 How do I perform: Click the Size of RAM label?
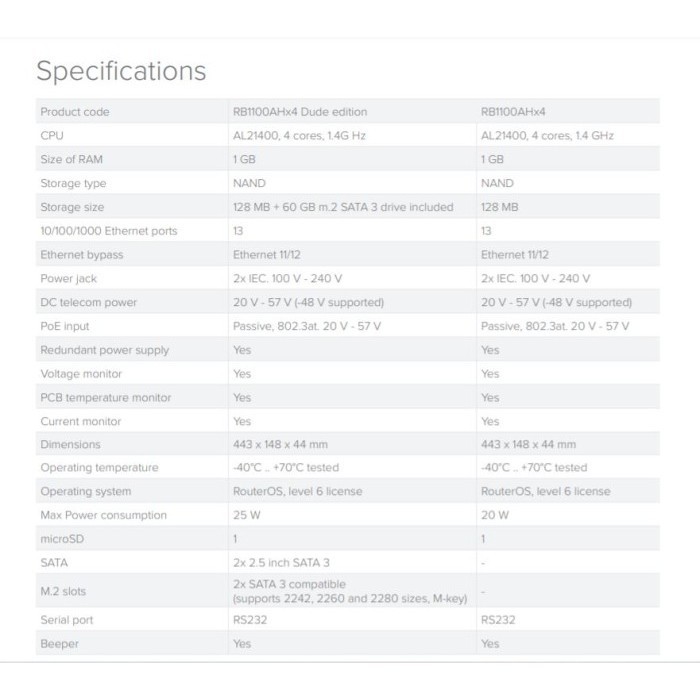tap(72, 159)
